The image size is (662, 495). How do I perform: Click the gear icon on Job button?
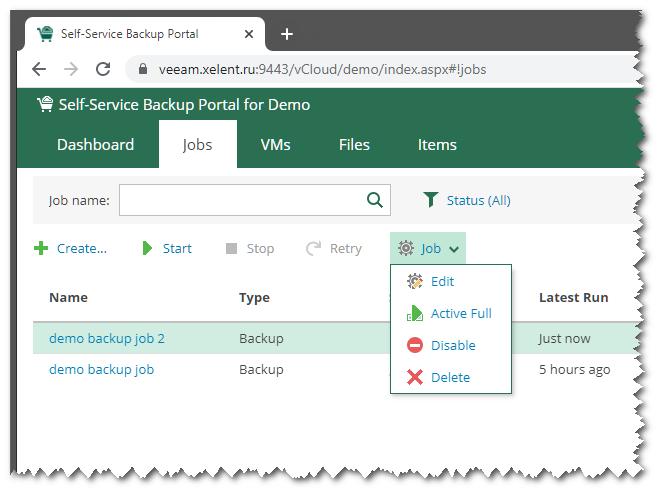click(x=406, y=248)
